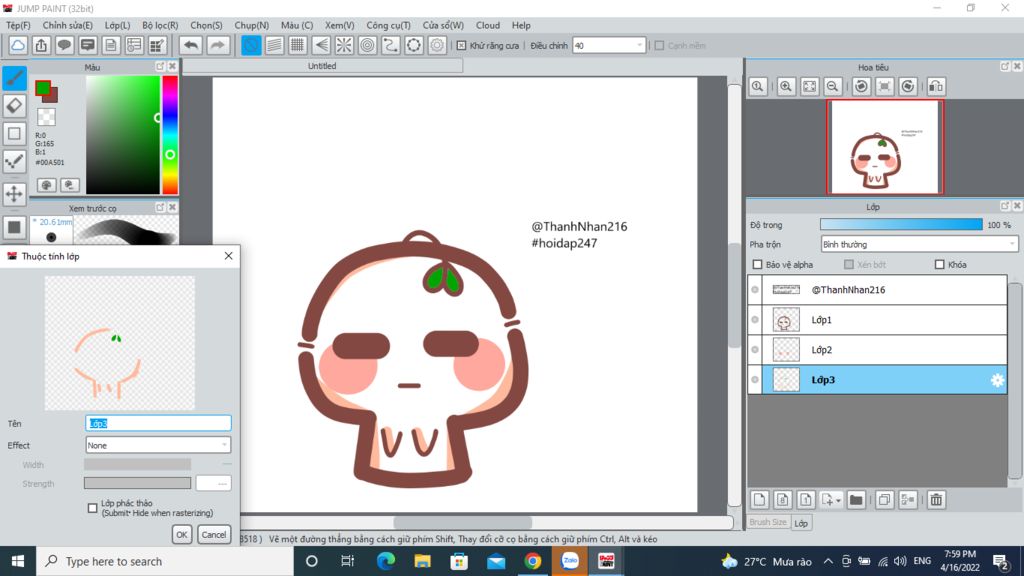This screenshot has width=1024, height=576.
Task: Hide the Lớp2 layer
Action: (x=755, y=349)
